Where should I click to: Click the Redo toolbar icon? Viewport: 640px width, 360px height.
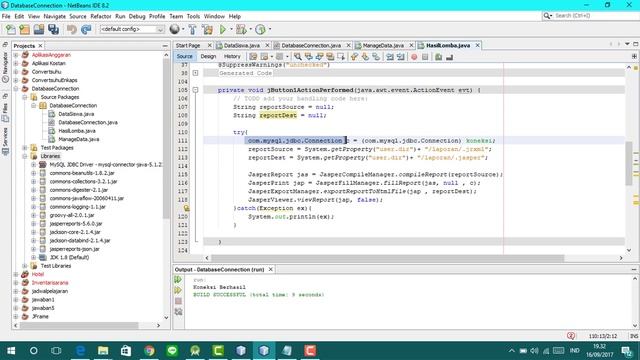(86, 29)
